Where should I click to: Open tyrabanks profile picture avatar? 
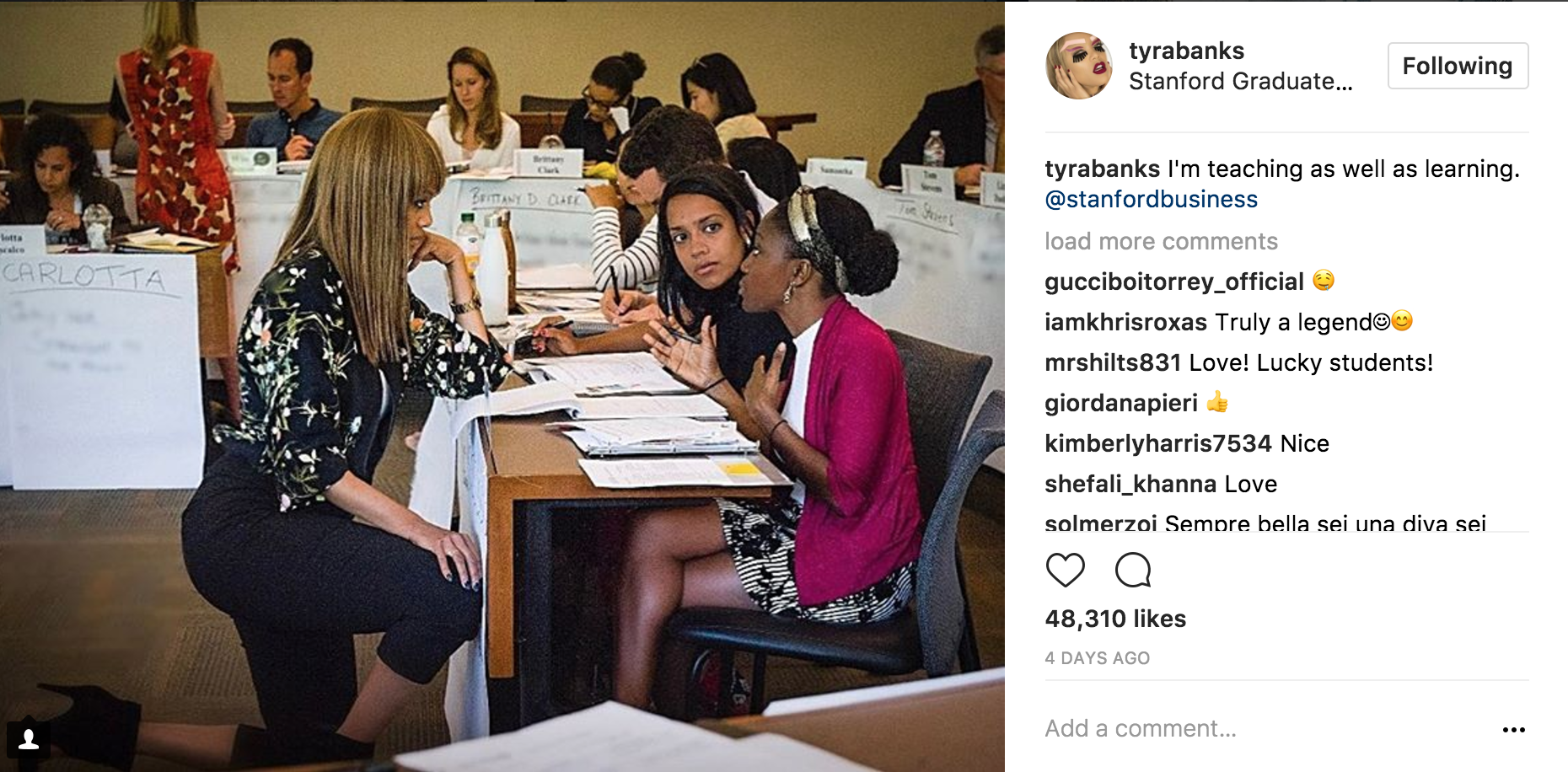(1079, 66)
